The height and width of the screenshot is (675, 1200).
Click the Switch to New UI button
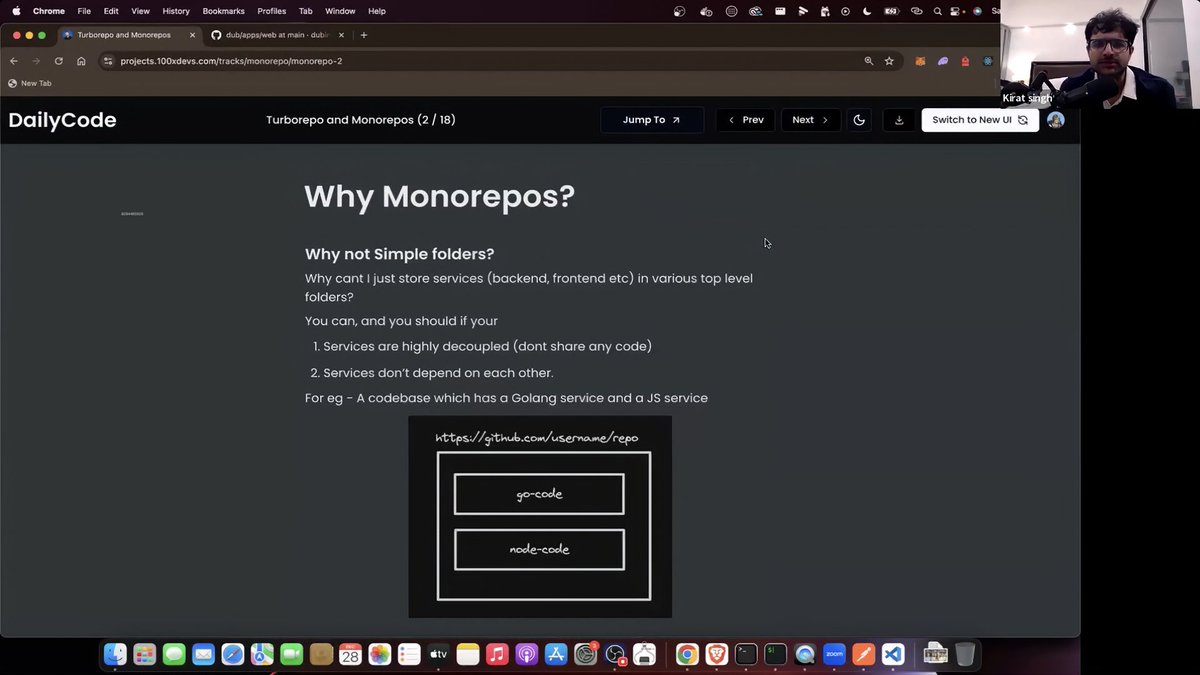click(x=978, y=119)
